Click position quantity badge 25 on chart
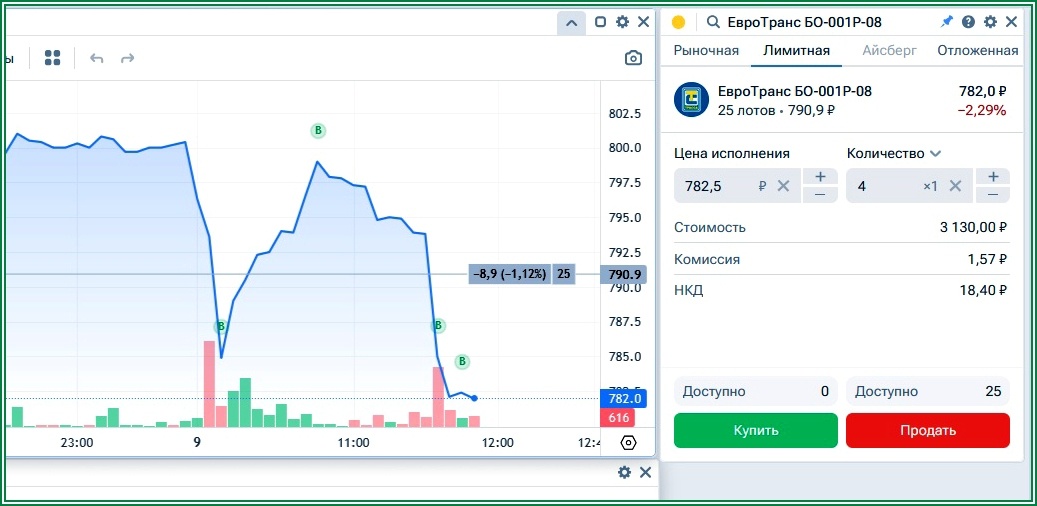Viewport: 1037px width, 506px height. point(563,274)
